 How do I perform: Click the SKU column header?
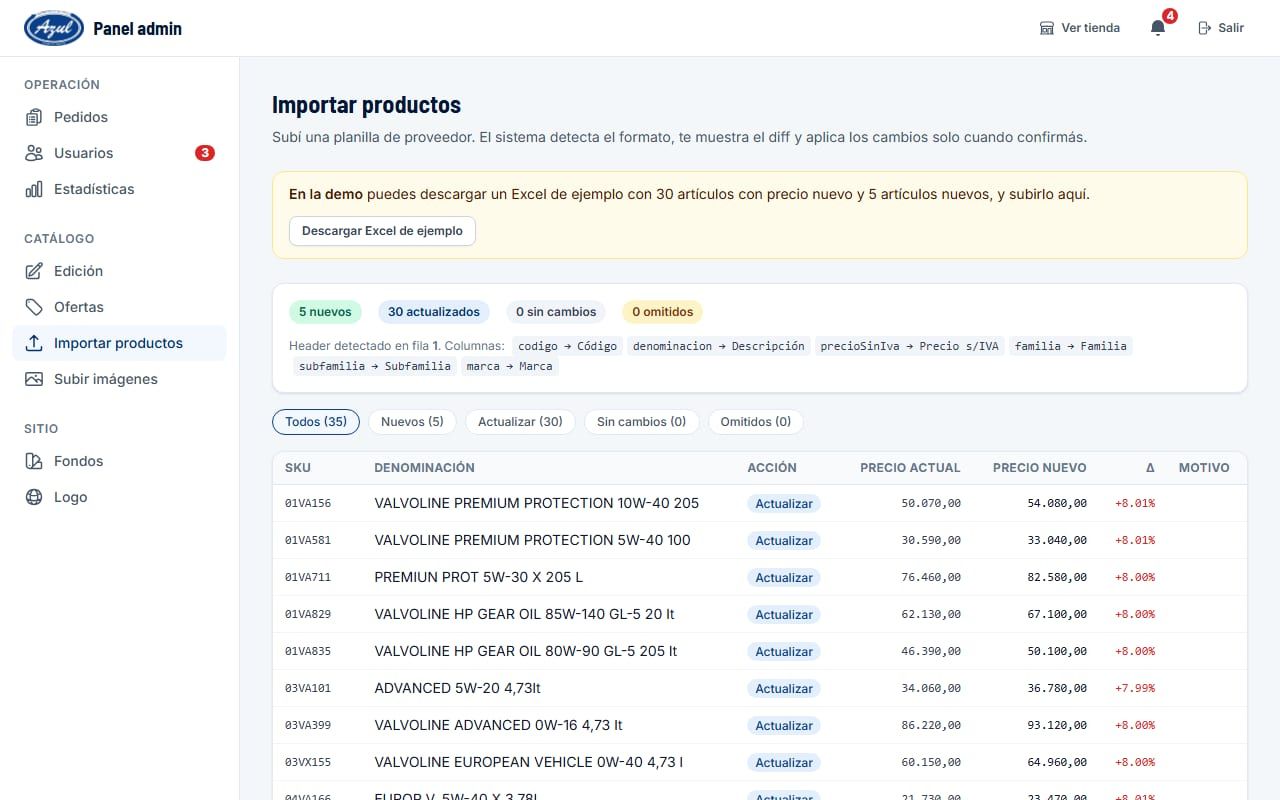point(298,468)
